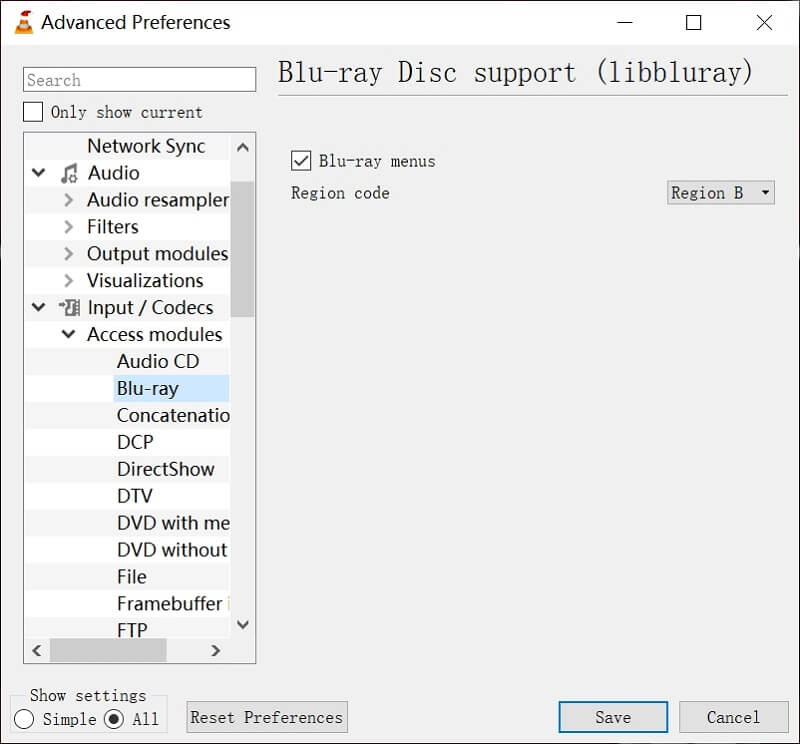Select the Concatenation module entry
The width and height of the screenshot is (800, 744).
pos(173,415)
